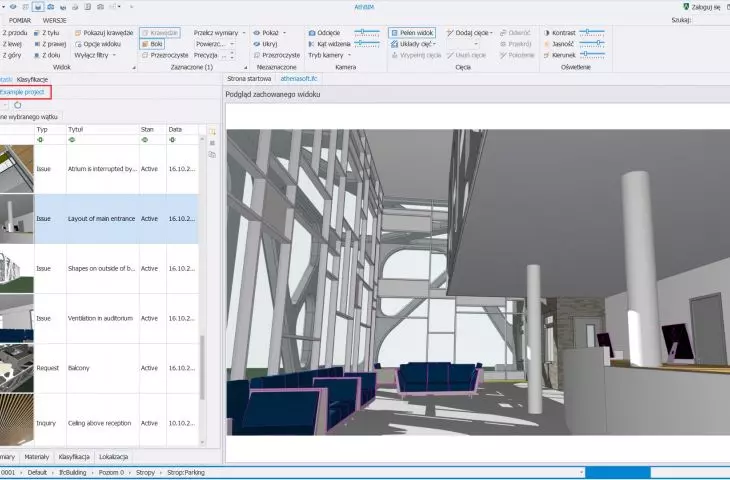Toggle Przezroczyste in Niezaznaczone group

click(x=277, y=55)
